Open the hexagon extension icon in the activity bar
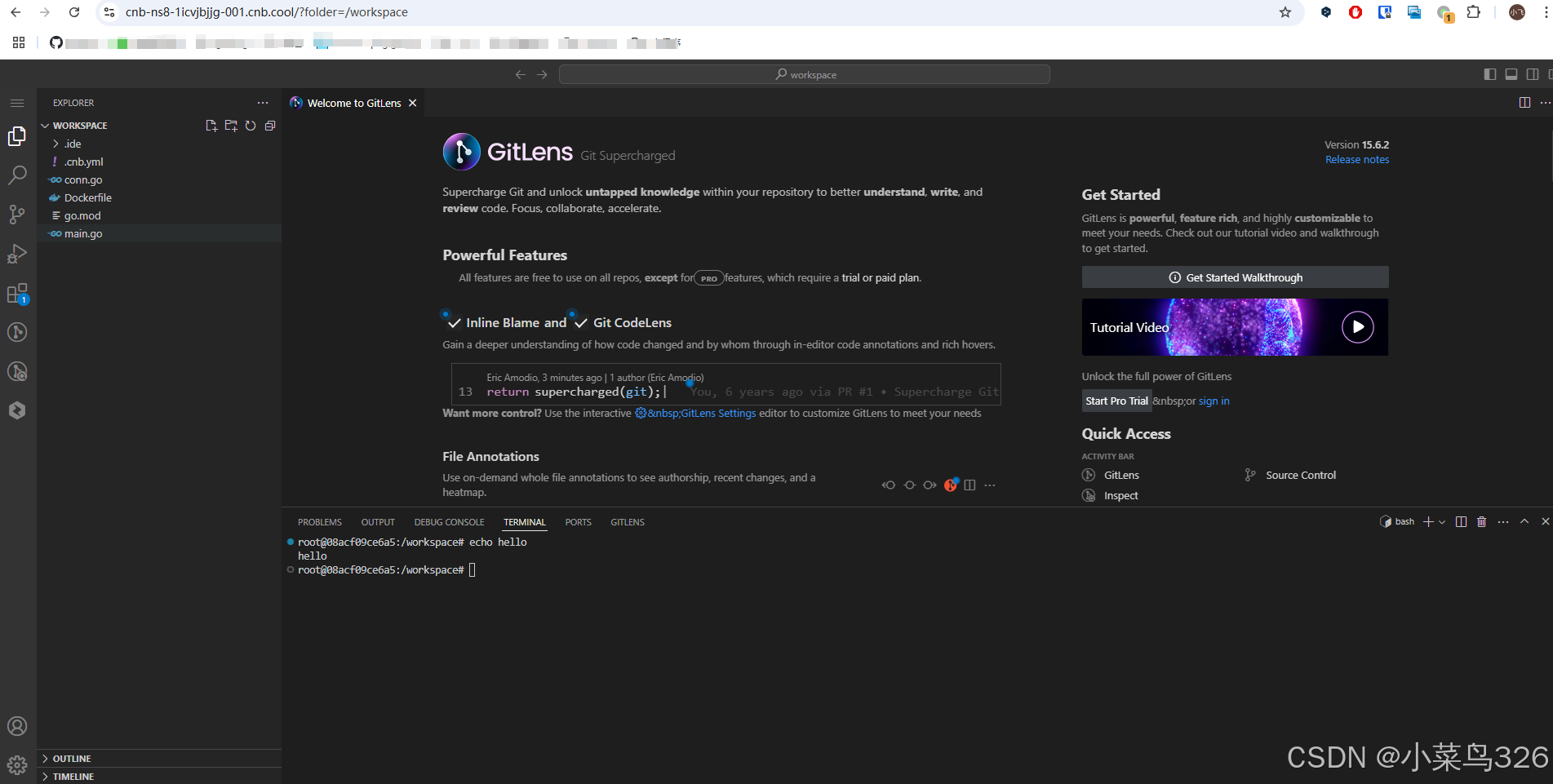This screenshot has height=784, width=1553. pos(17,410)
